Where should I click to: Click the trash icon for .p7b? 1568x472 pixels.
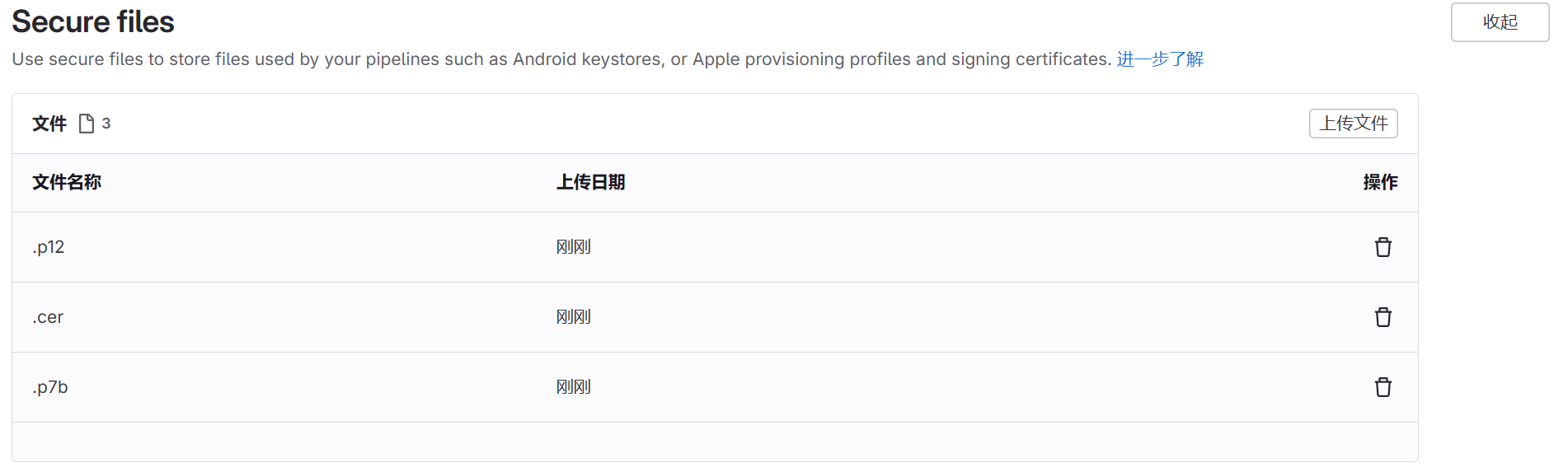(1383, 387)
